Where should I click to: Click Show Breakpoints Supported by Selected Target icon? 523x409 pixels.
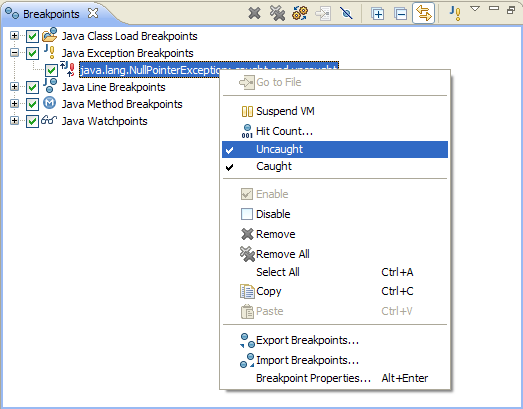(300, 14)
